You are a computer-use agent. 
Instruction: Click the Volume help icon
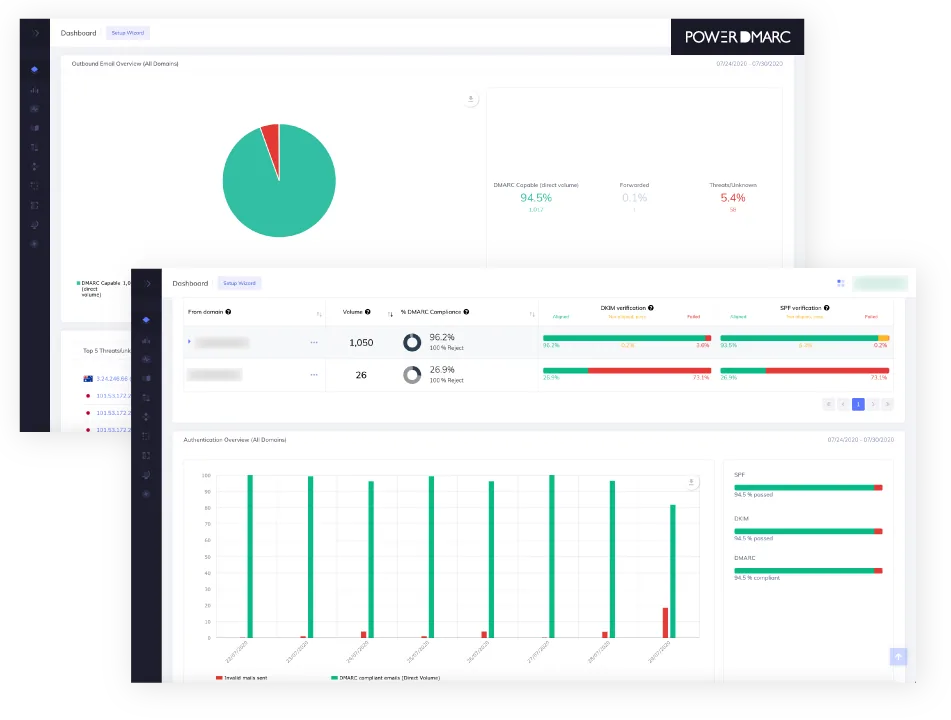pos(368,312)
